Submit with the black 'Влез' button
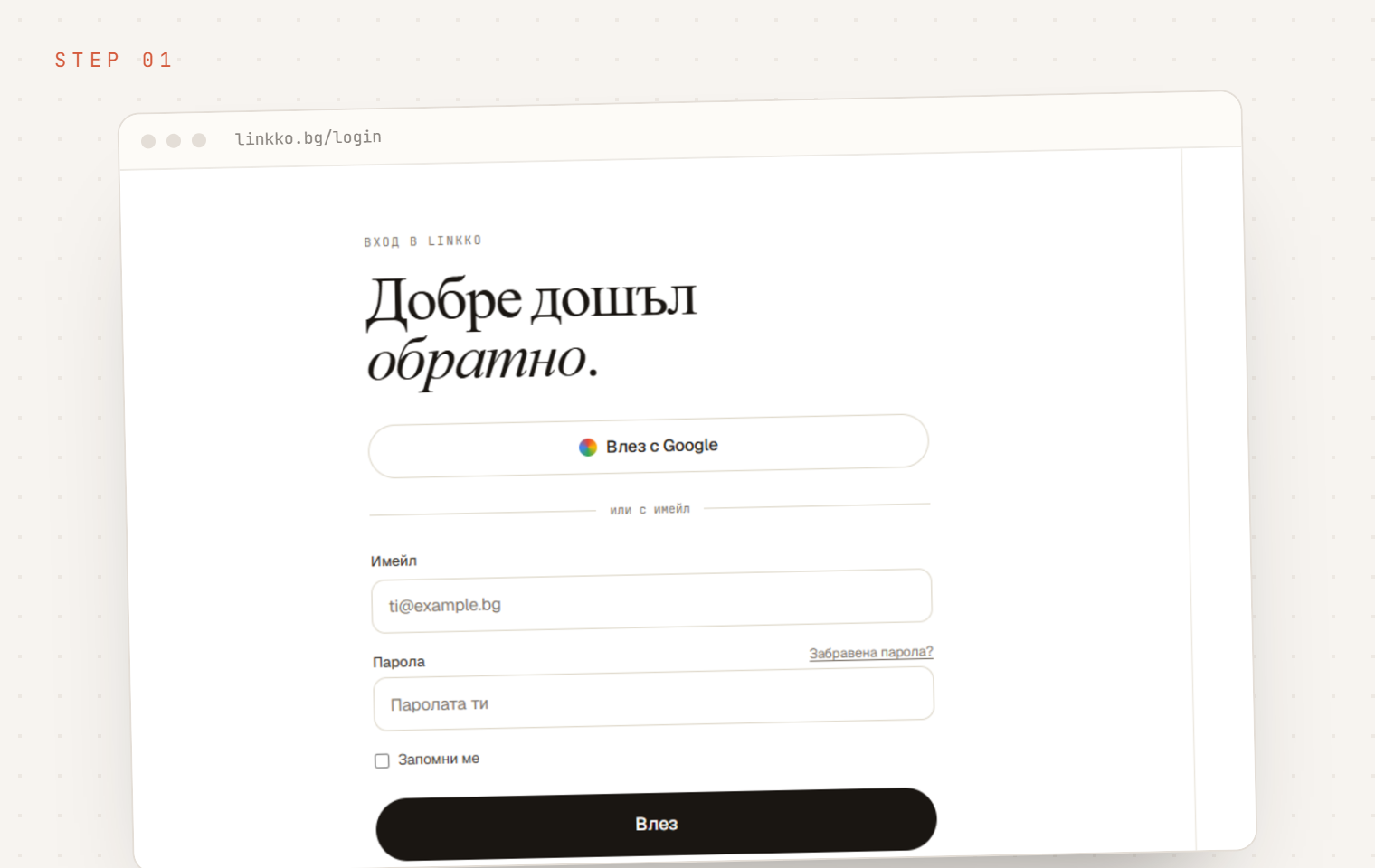 656,824
